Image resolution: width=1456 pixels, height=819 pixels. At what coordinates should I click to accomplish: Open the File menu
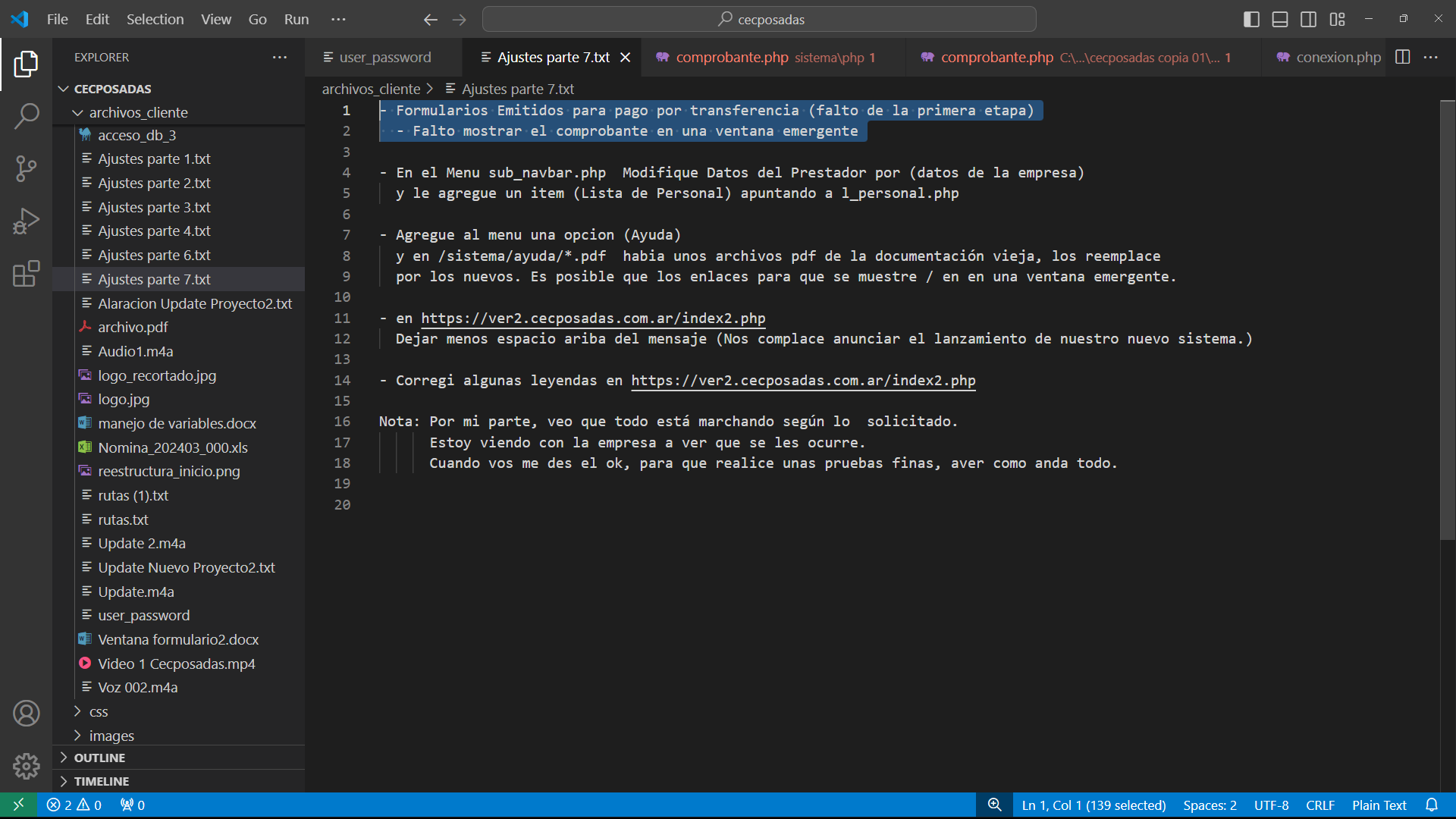57,20
